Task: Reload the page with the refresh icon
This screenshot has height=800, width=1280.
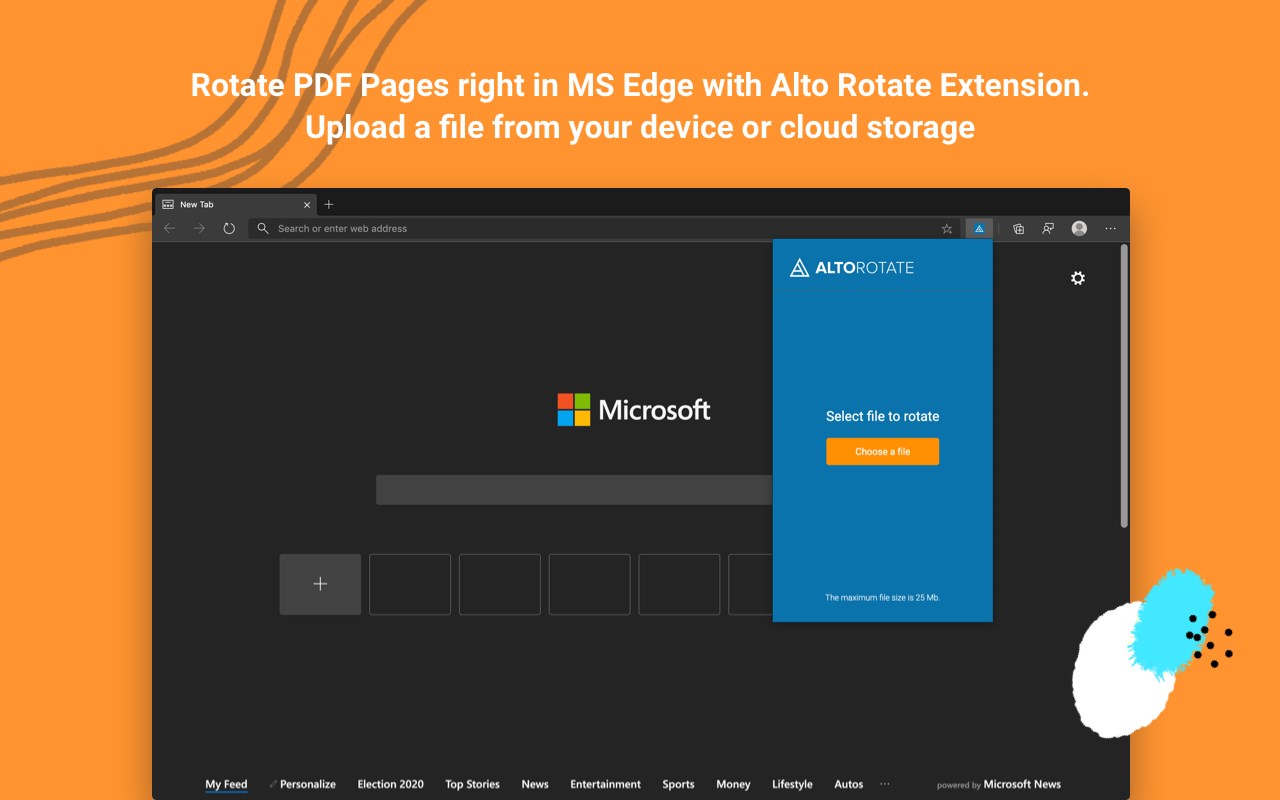Action: (x=229, y=228)
